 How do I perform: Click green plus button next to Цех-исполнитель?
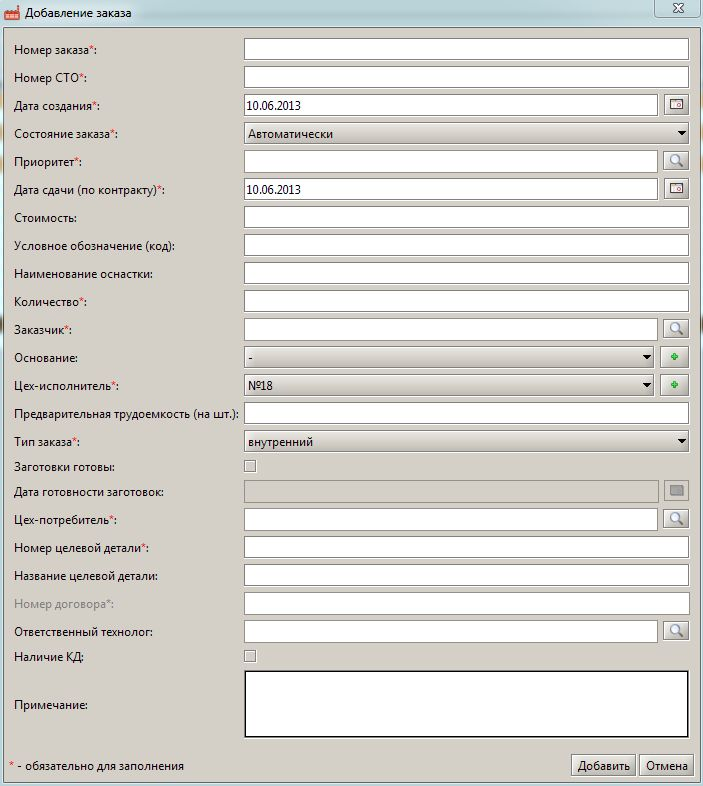coord(674,385)
